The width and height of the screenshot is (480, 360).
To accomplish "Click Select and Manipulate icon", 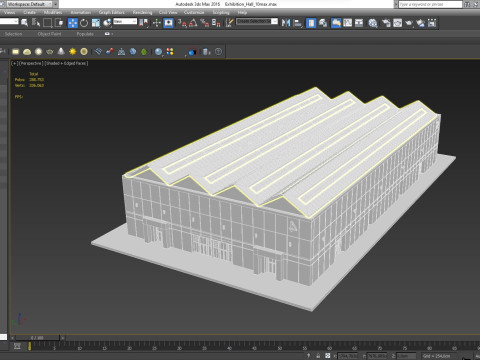I will (157, 23).
